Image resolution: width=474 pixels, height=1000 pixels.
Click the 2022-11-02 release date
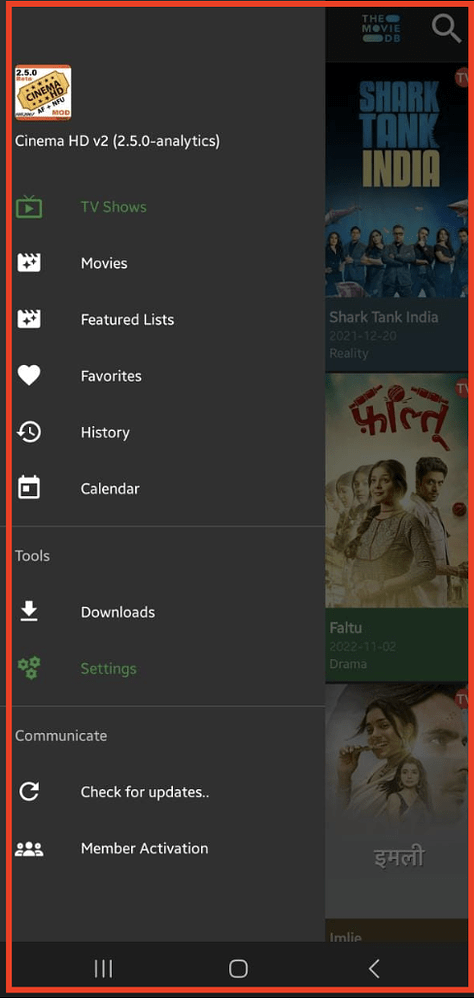[362, 647]
